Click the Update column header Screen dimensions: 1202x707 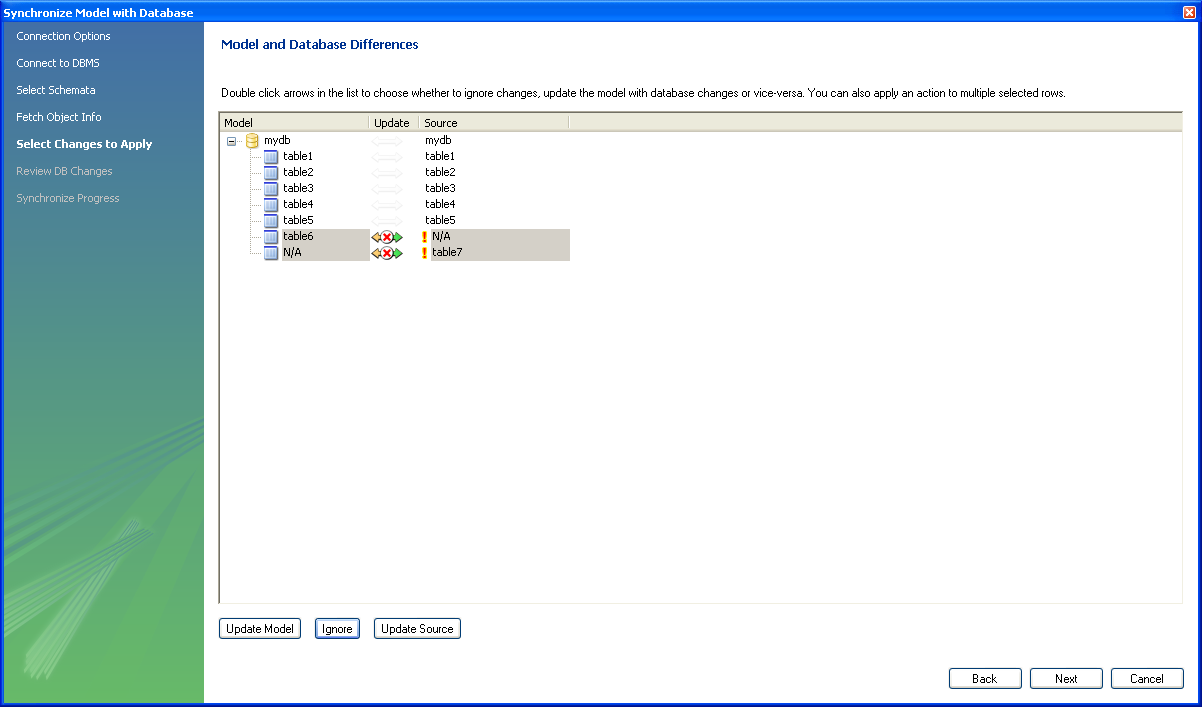392,123
